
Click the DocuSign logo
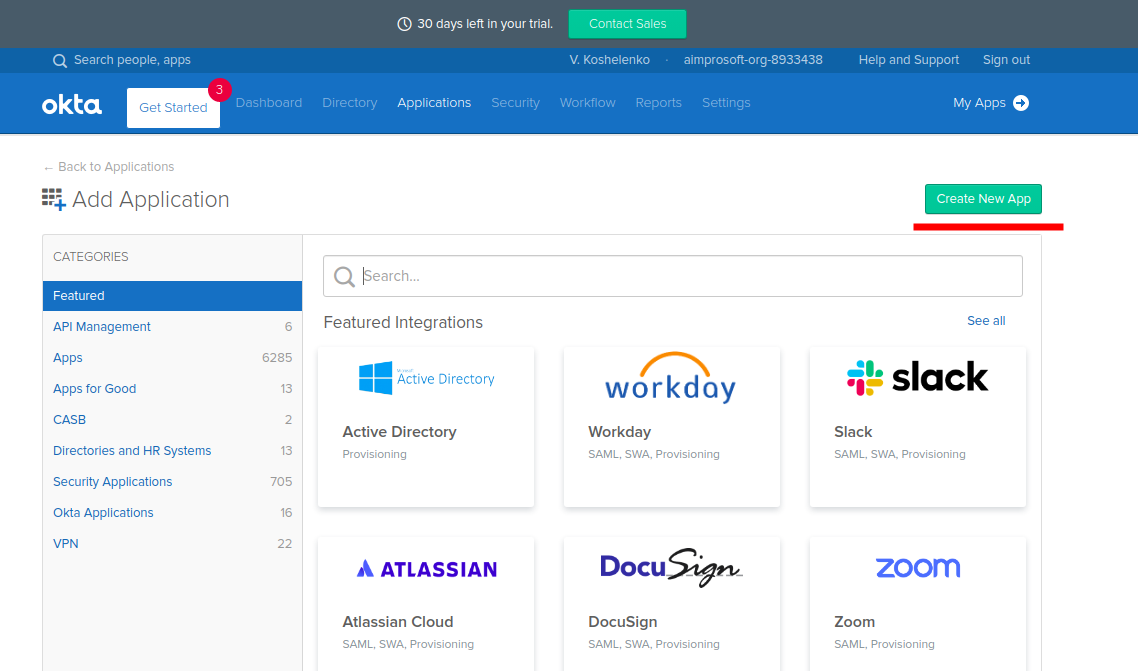(x=671, y=567)
